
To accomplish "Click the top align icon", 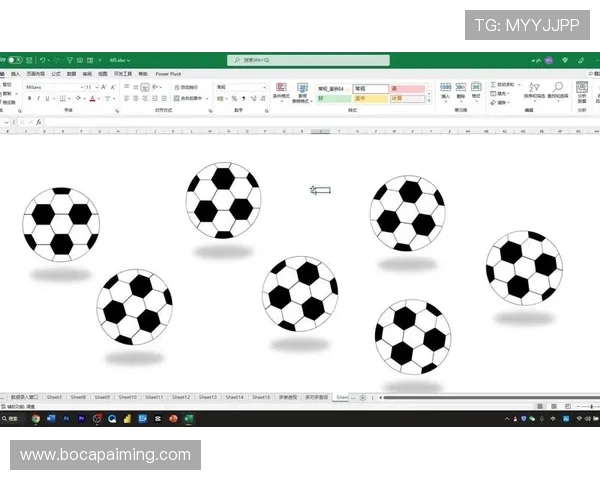I will (x=127, y=87).
